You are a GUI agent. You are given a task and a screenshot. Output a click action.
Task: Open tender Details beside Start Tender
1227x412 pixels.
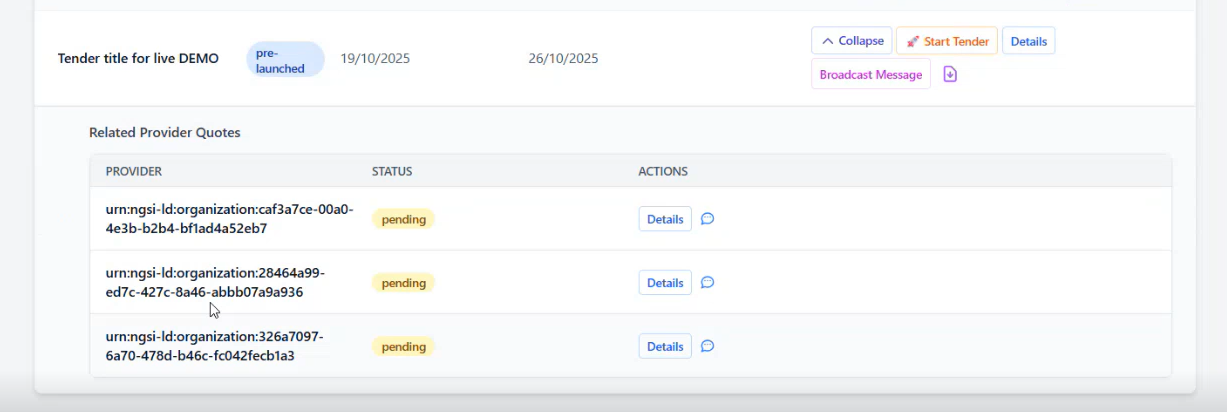click(x=1028, y=41)
